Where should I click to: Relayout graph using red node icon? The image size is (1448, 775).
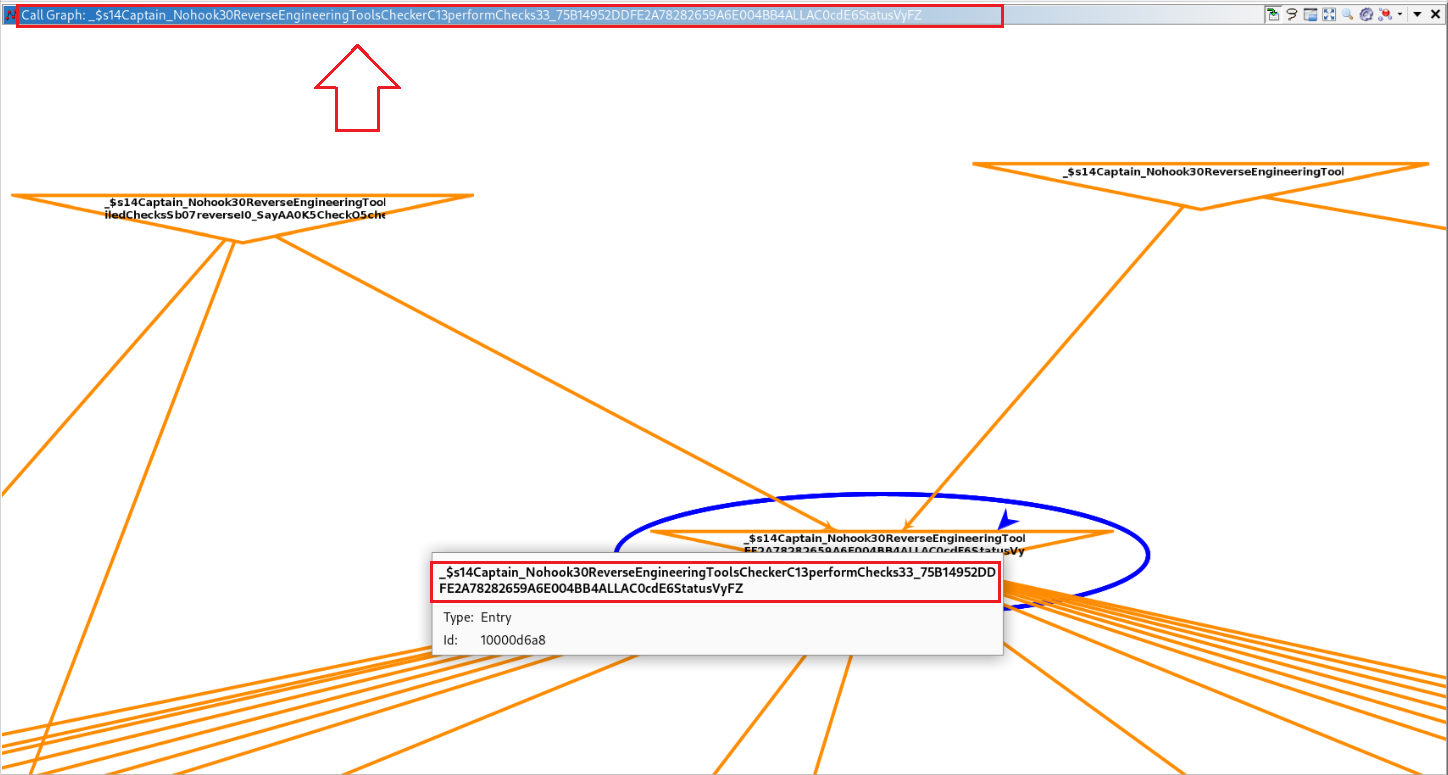tap(1385, 14)
